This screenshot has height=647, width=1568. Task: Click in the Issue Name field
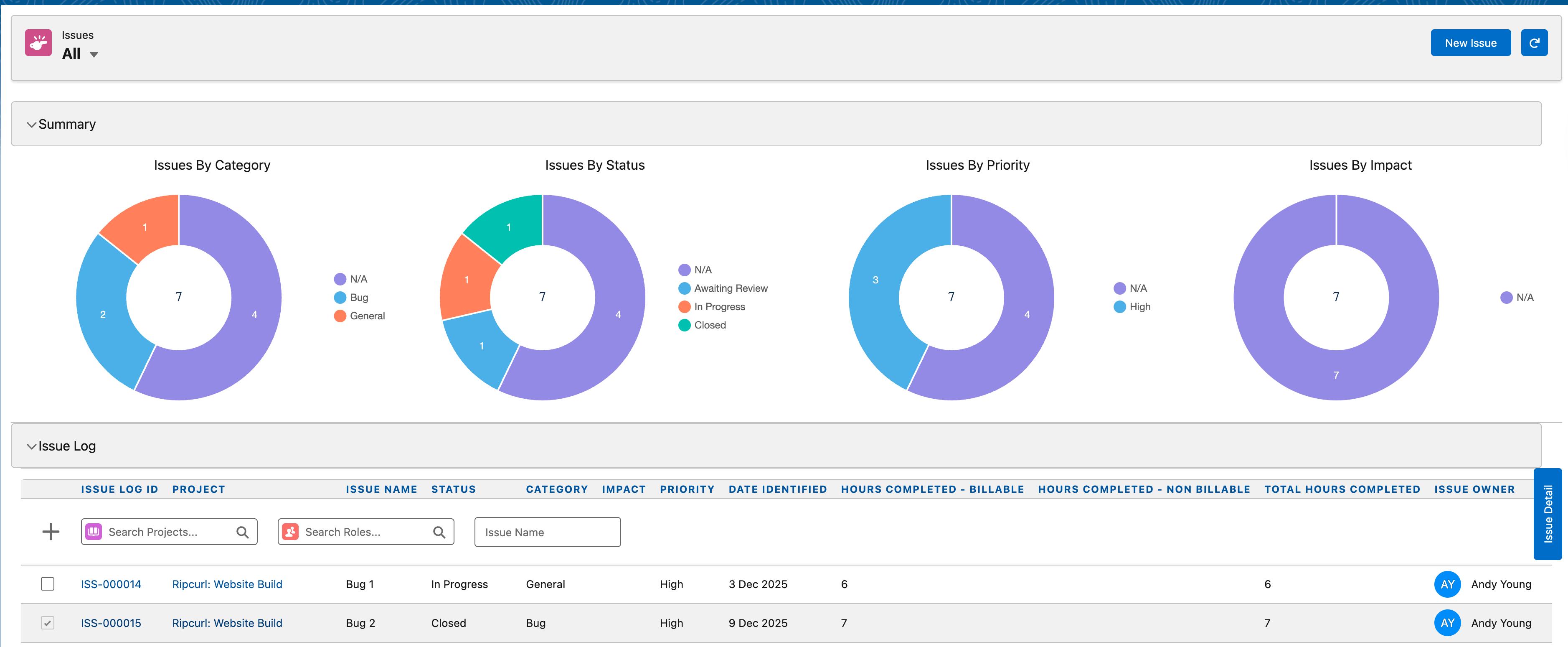point(547,532)
